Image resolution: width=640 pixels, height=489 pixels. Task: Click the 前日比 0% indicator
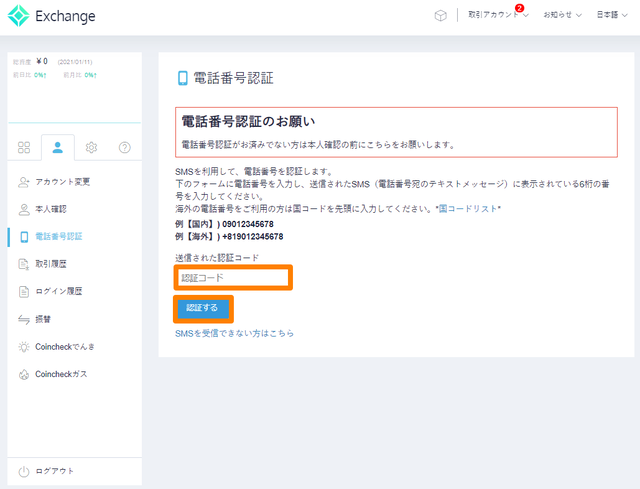[30, 75]
